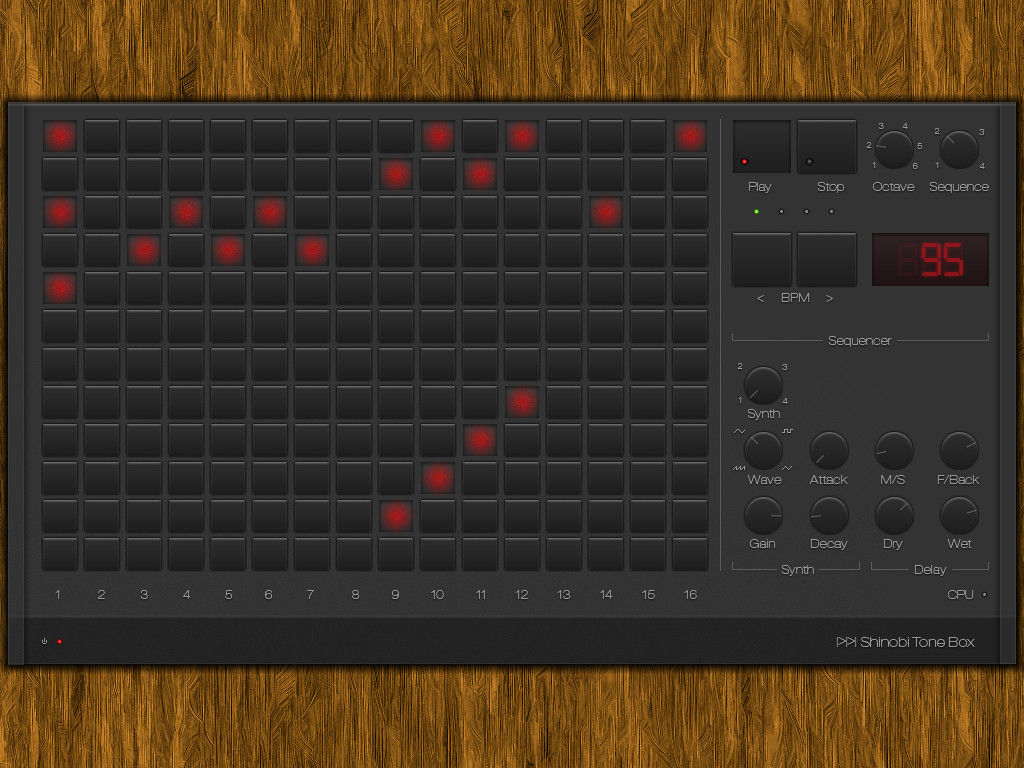Viewport: 1024px width, 768px height.
Task: Turn off lit pad in row 4, step 5
Action: click(x=228, y=250)
